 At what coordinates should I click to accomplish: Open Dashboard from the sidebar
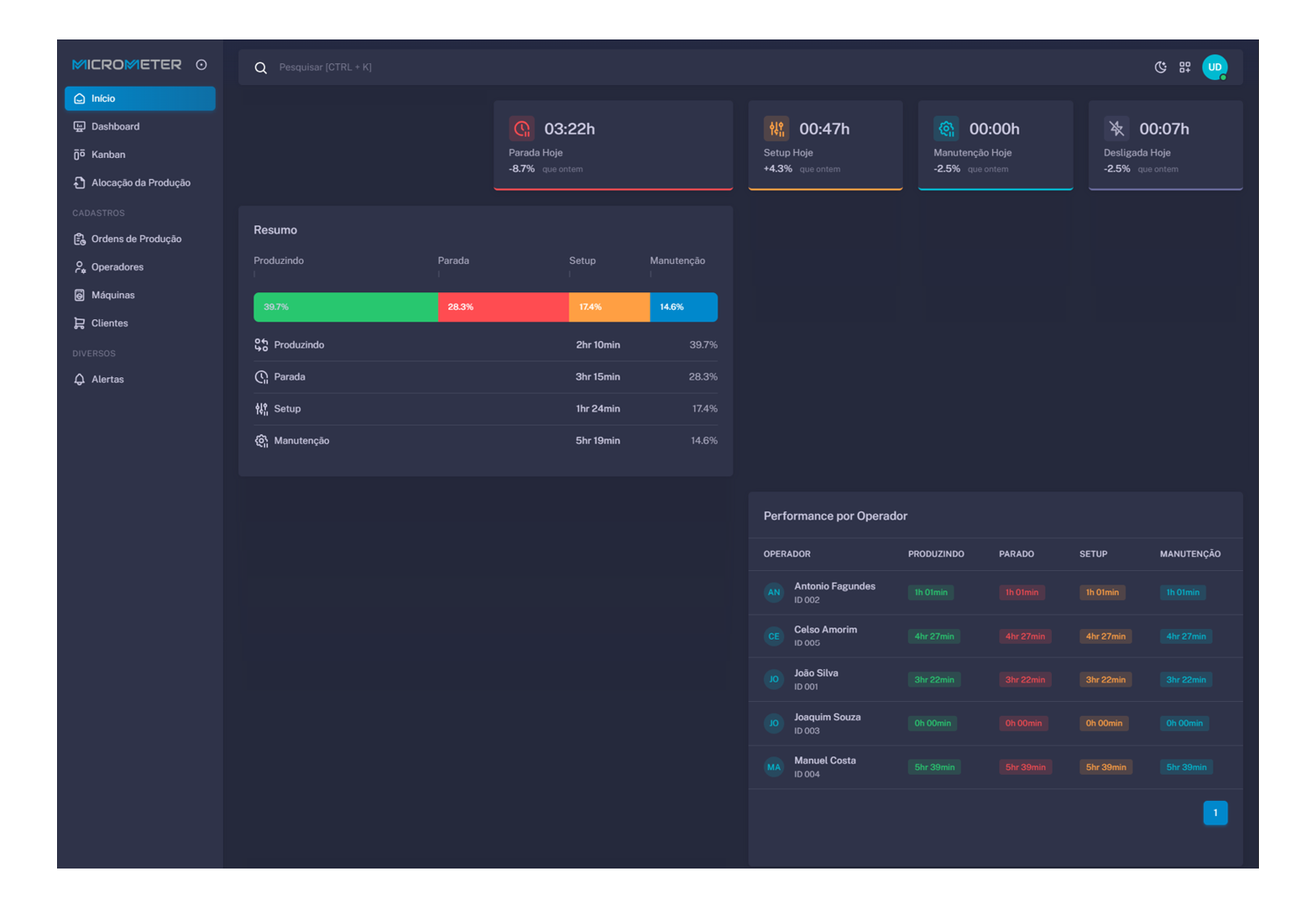tap(139, 126)
